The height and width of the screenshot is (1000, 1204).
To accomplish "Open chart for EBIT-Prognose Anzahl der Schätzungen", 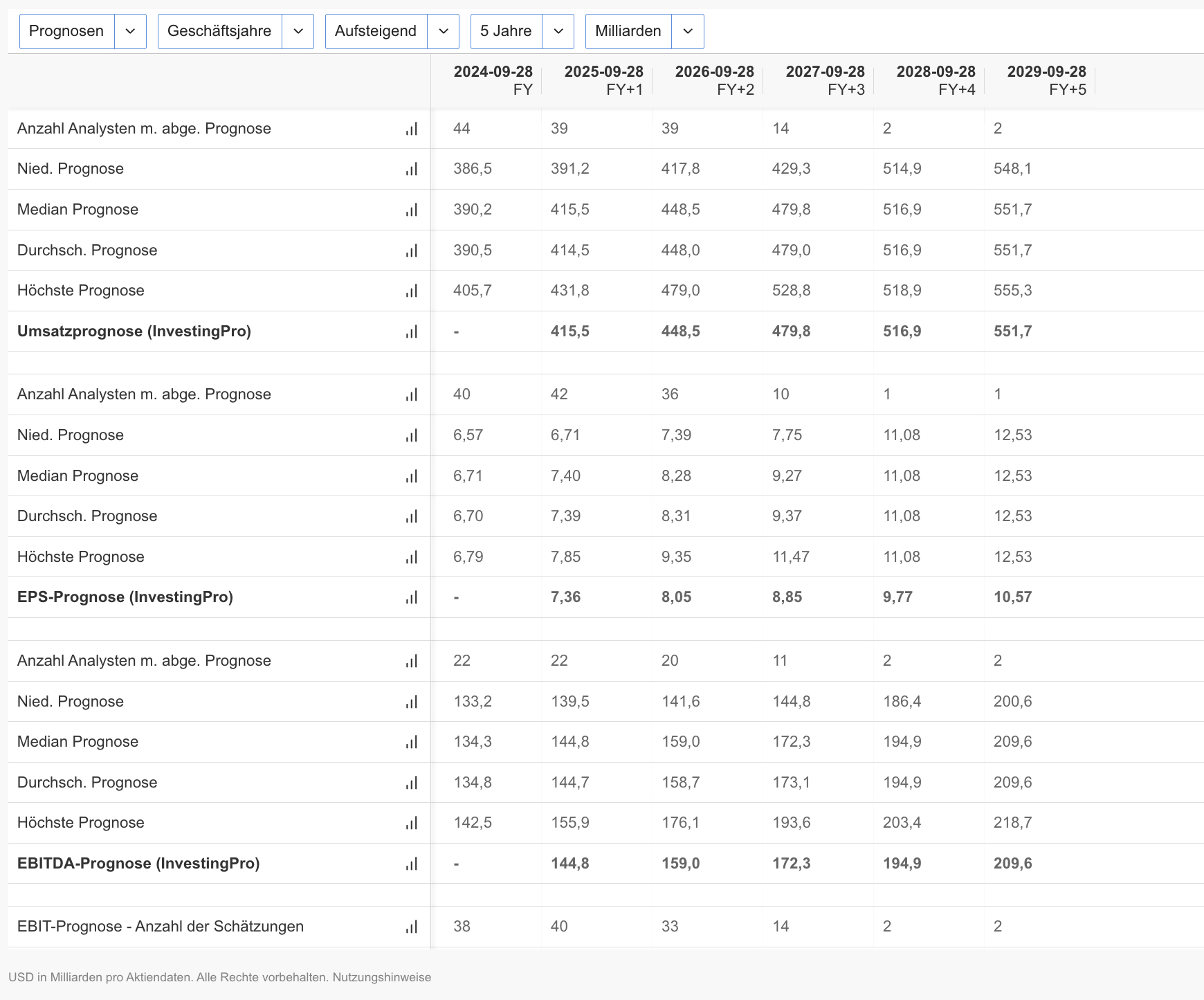I will [412, 927].
